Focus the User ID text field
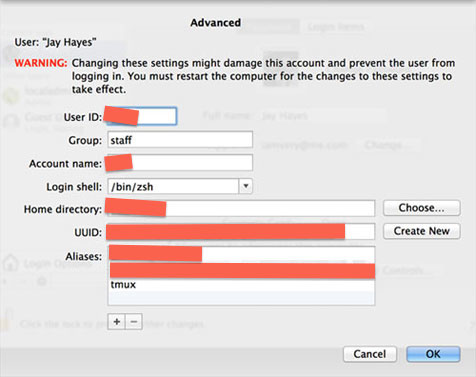The width and height of the screenshot is (476, 377). click(x=142, y=116)
